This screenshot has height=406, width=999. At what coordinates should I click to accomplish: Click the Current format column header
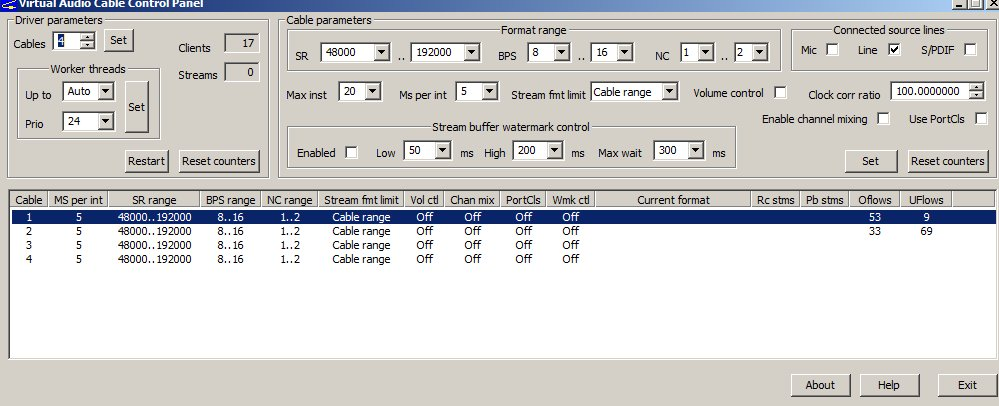(673, 199)
